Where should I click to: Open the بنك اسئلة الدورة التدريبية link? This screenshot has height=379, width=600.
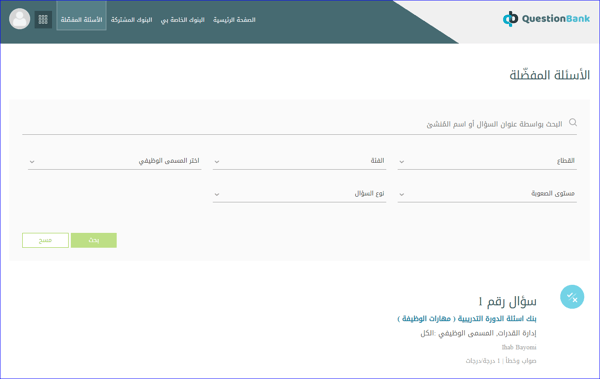pos(466,319)
